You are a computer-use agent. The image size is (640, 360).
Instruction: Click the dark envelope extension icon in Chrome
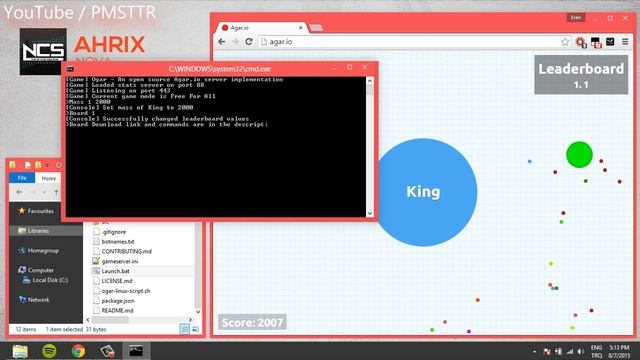pyautogui.click(x=610, y=41)
